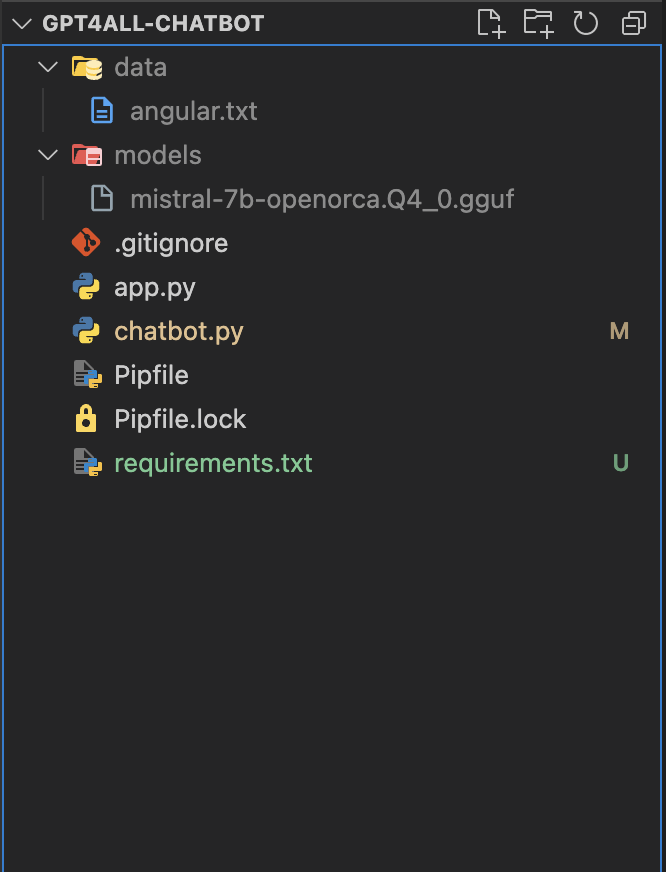Click the git icon beside .gitignore

[86, 242]
